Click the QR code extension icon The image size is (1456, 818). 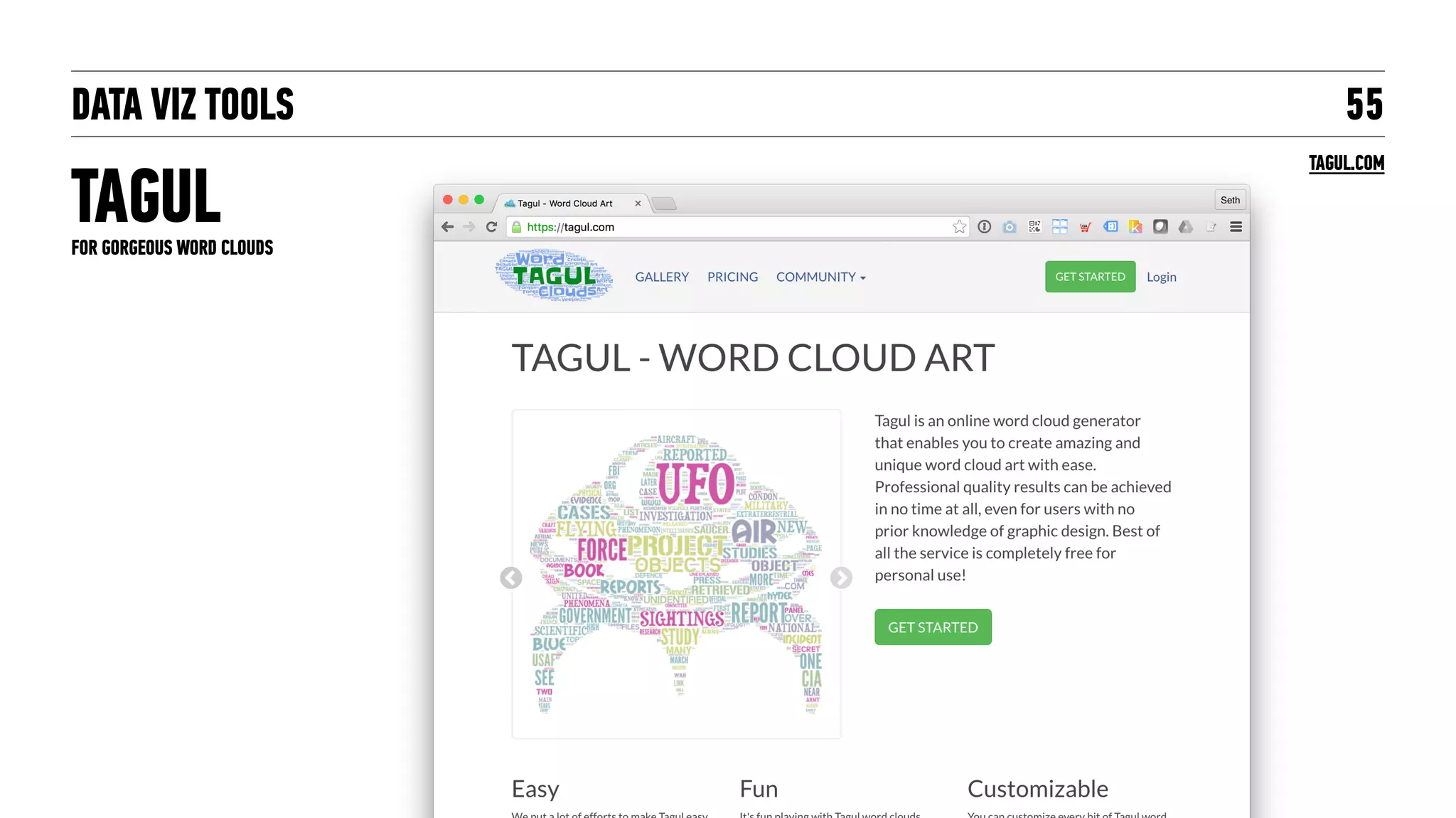point(1034,227)
